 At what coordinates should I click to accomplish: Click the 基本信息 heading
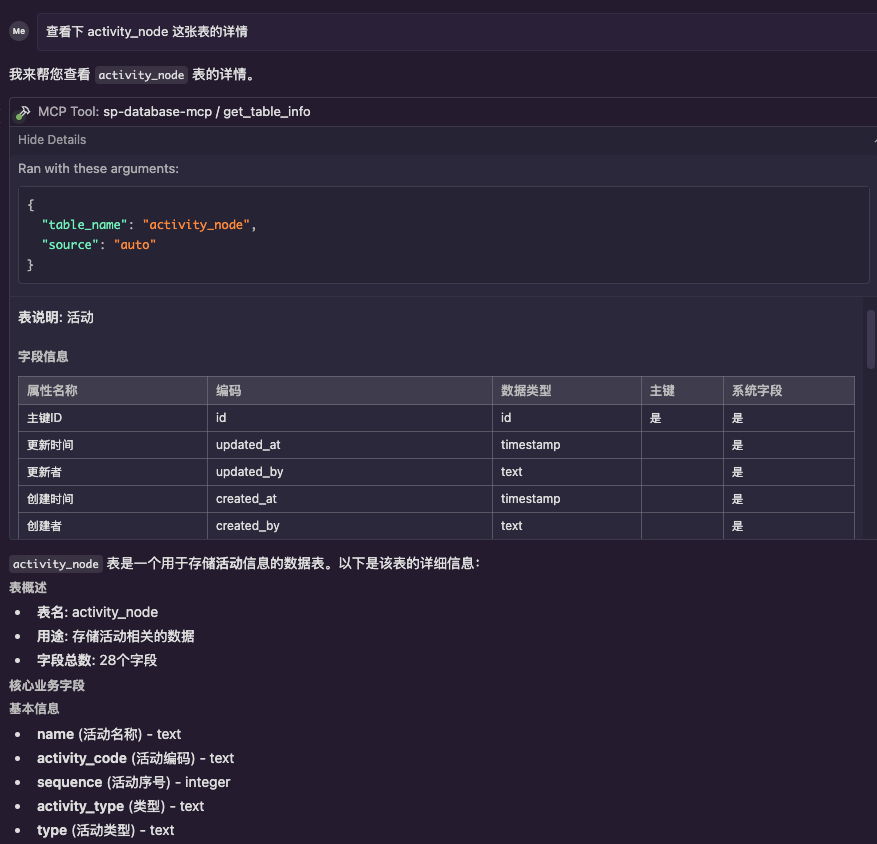point(34,709)
